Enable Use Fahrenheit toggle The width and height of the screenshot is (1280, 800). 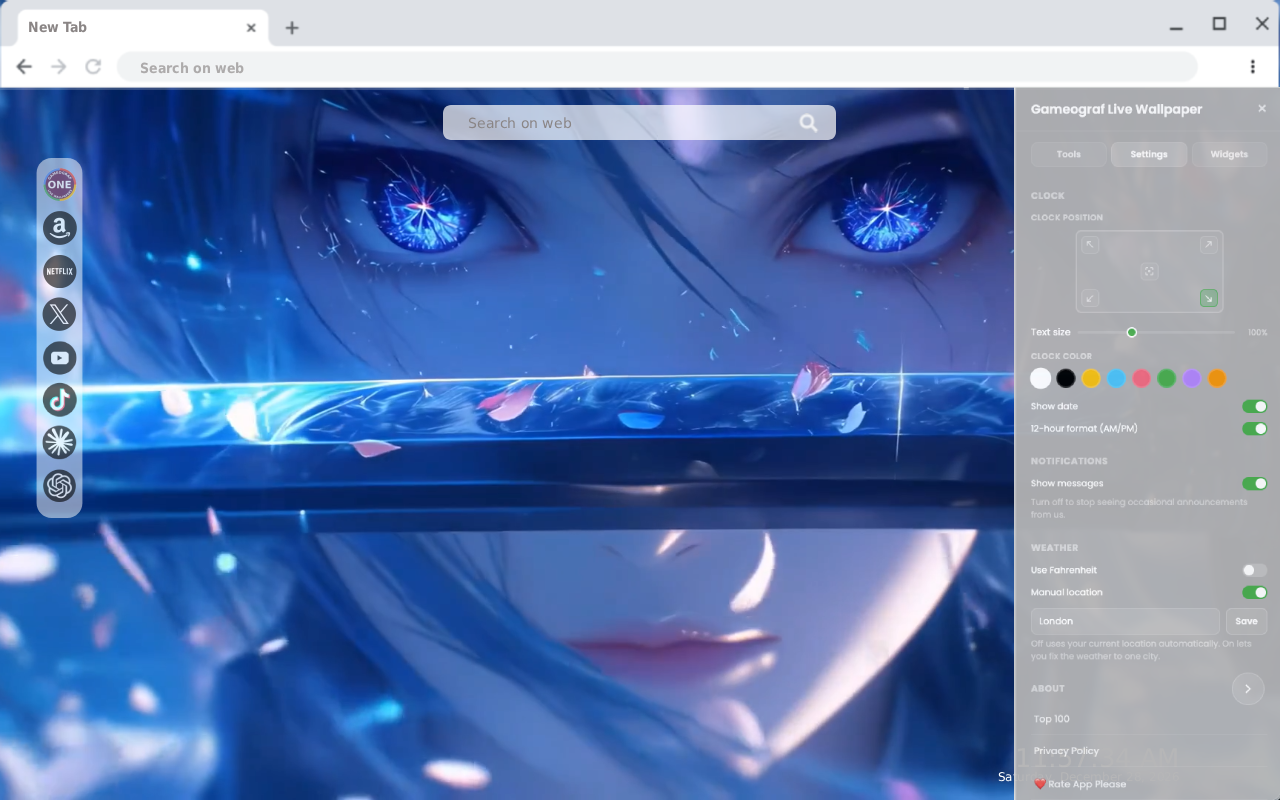[1254, 570]
